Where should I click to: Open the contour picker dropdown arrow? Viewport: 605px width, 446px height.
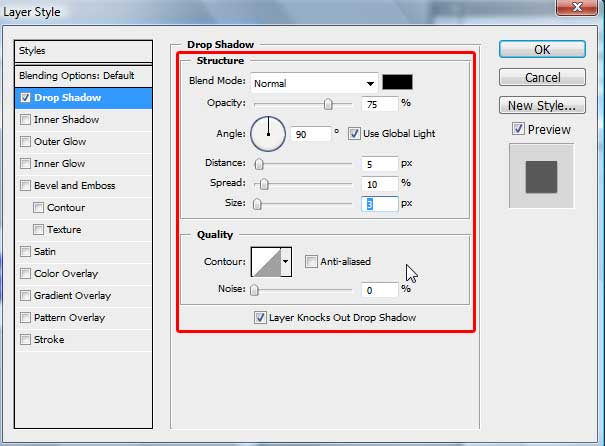point(286,262)
